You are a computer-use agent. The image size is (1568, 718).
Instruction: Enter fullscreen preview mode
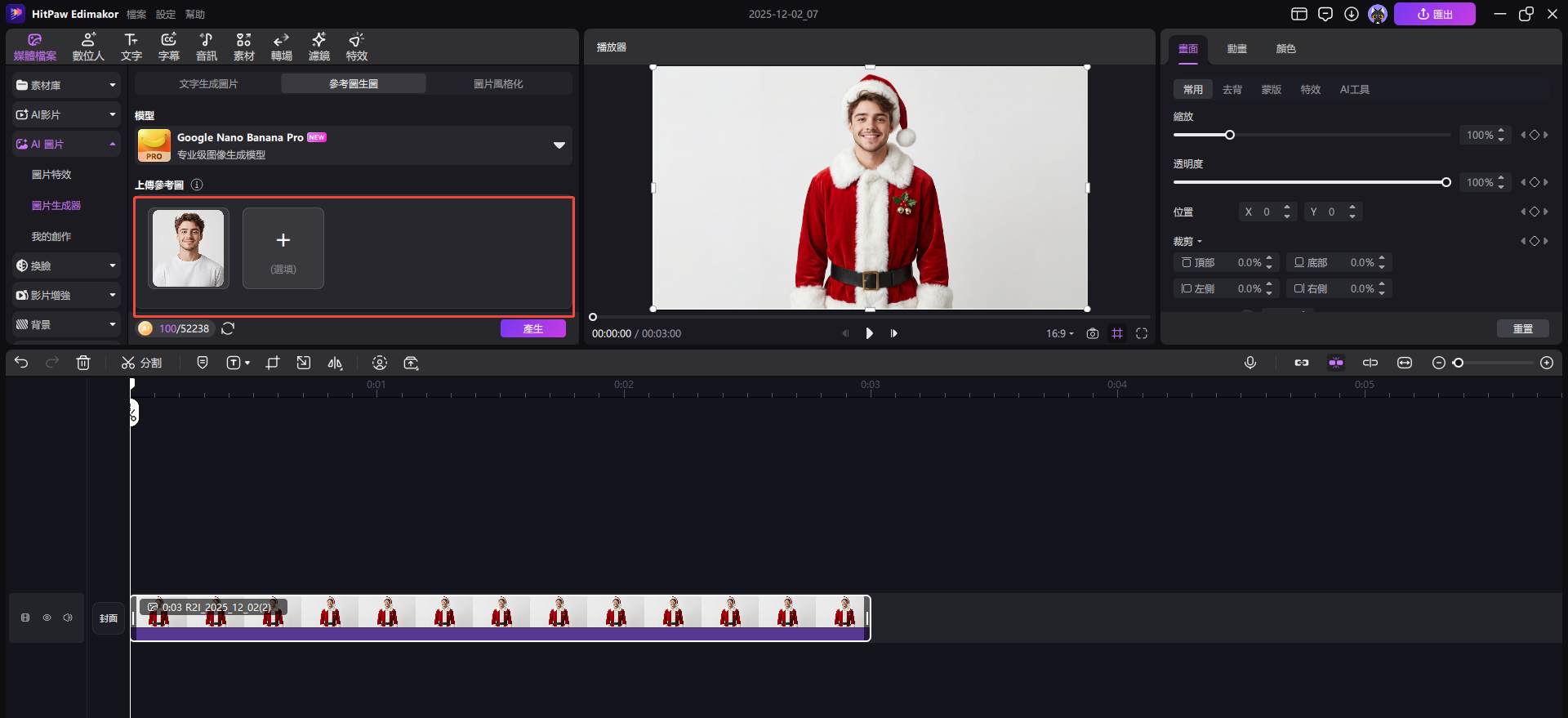tap(1142, 333)
